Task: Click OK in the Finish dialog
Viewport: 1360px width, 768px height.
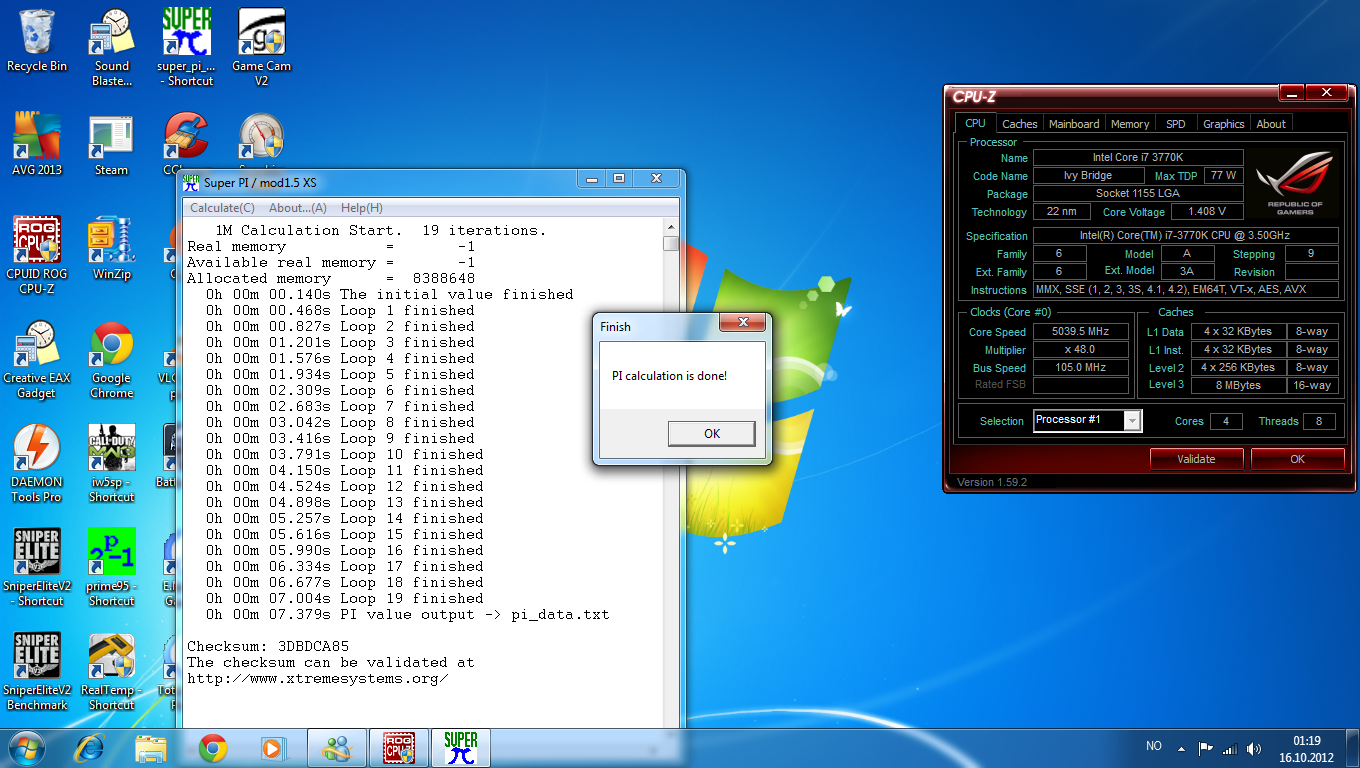Action: [x=712, y=433]
